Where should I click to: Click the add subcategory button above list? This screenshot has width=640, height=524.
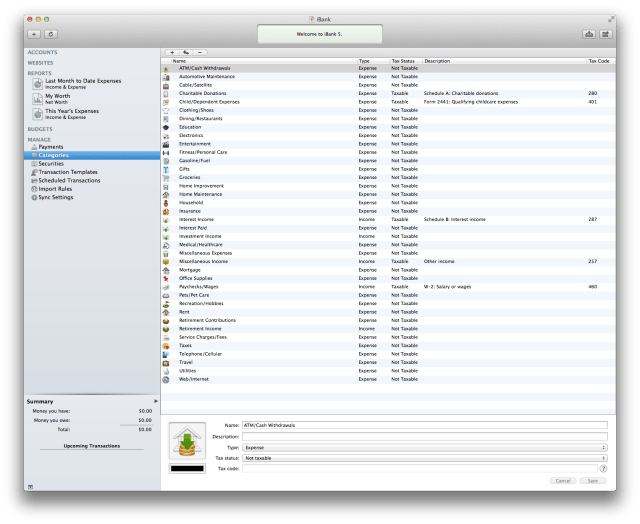[x=186, y=51]
